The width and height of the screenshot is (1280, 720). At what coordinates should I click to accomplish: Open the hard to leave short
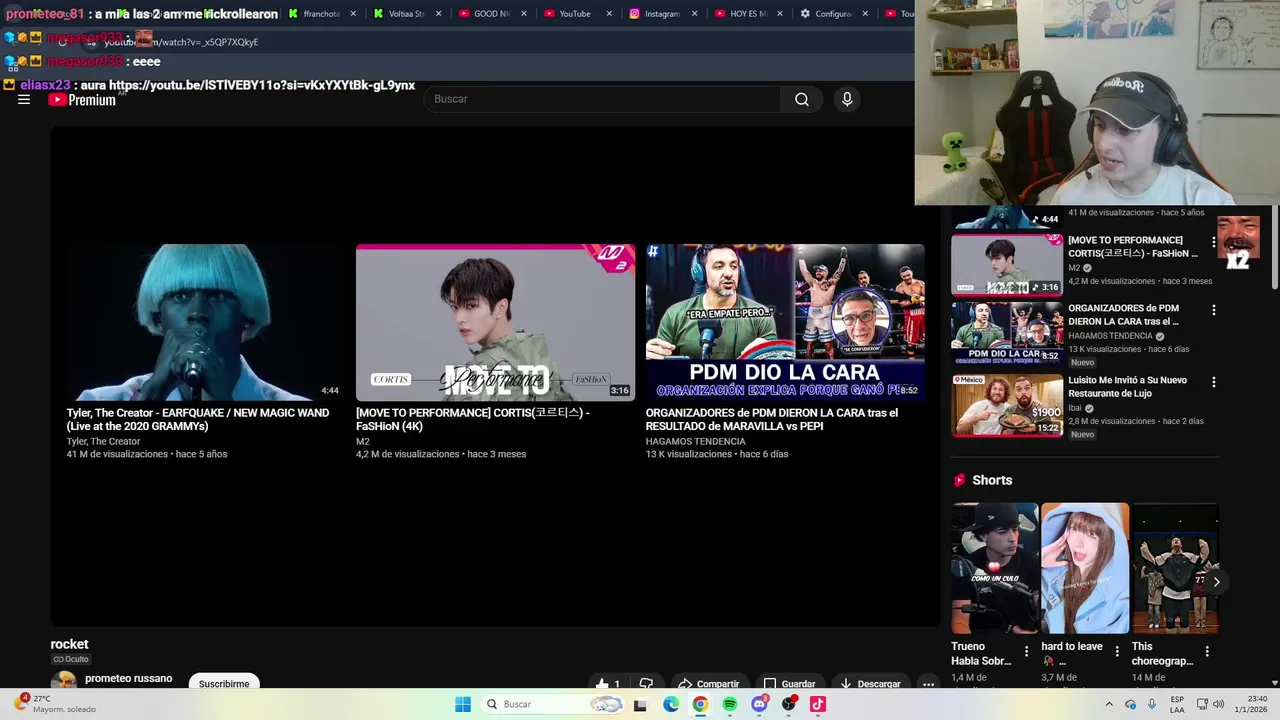(x=1085, y=568)
